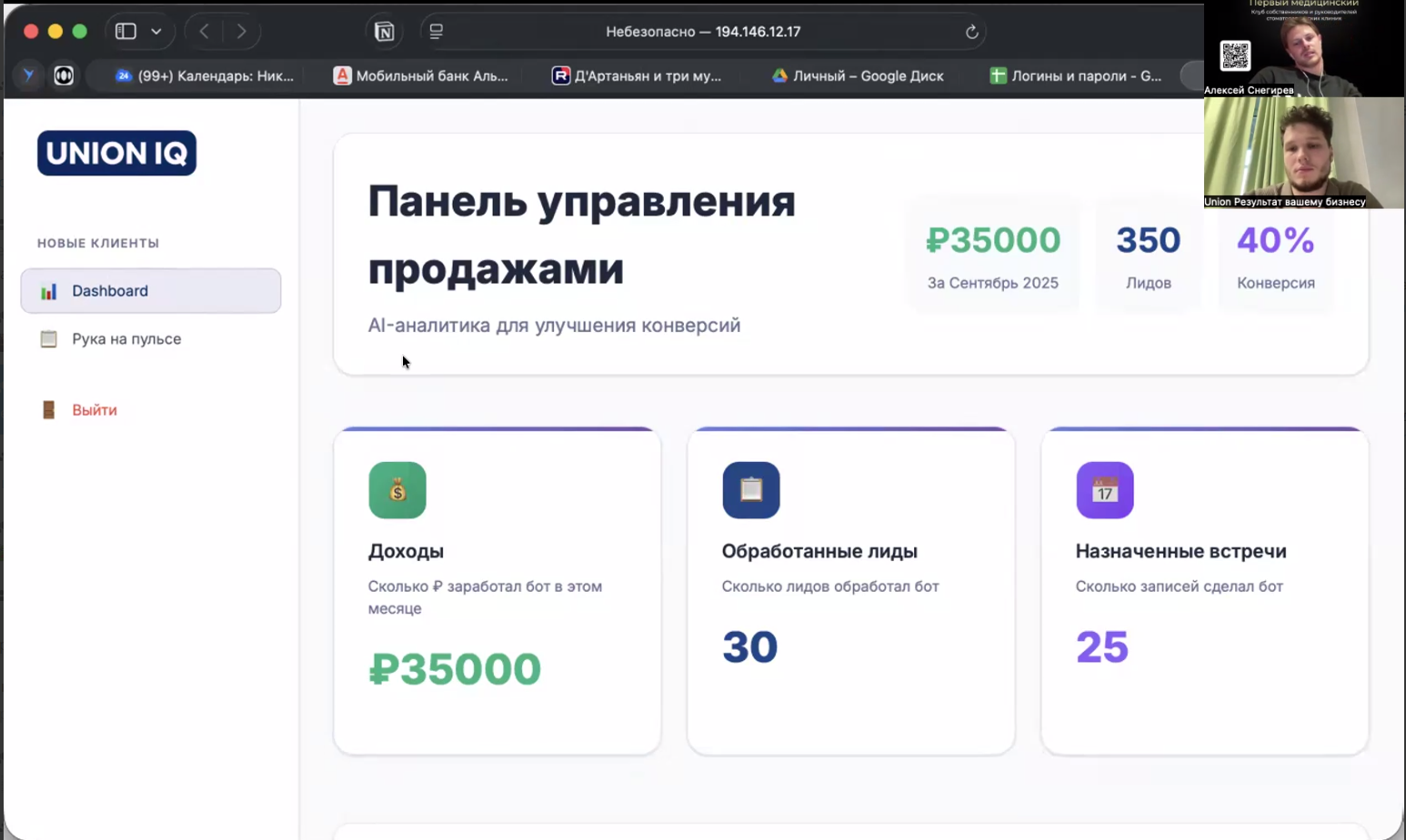Image resolution: width=1406 pixels, height=840 pixels.
Task: Expand the sidebar dropdown chevron
Action: pos(156,32)
